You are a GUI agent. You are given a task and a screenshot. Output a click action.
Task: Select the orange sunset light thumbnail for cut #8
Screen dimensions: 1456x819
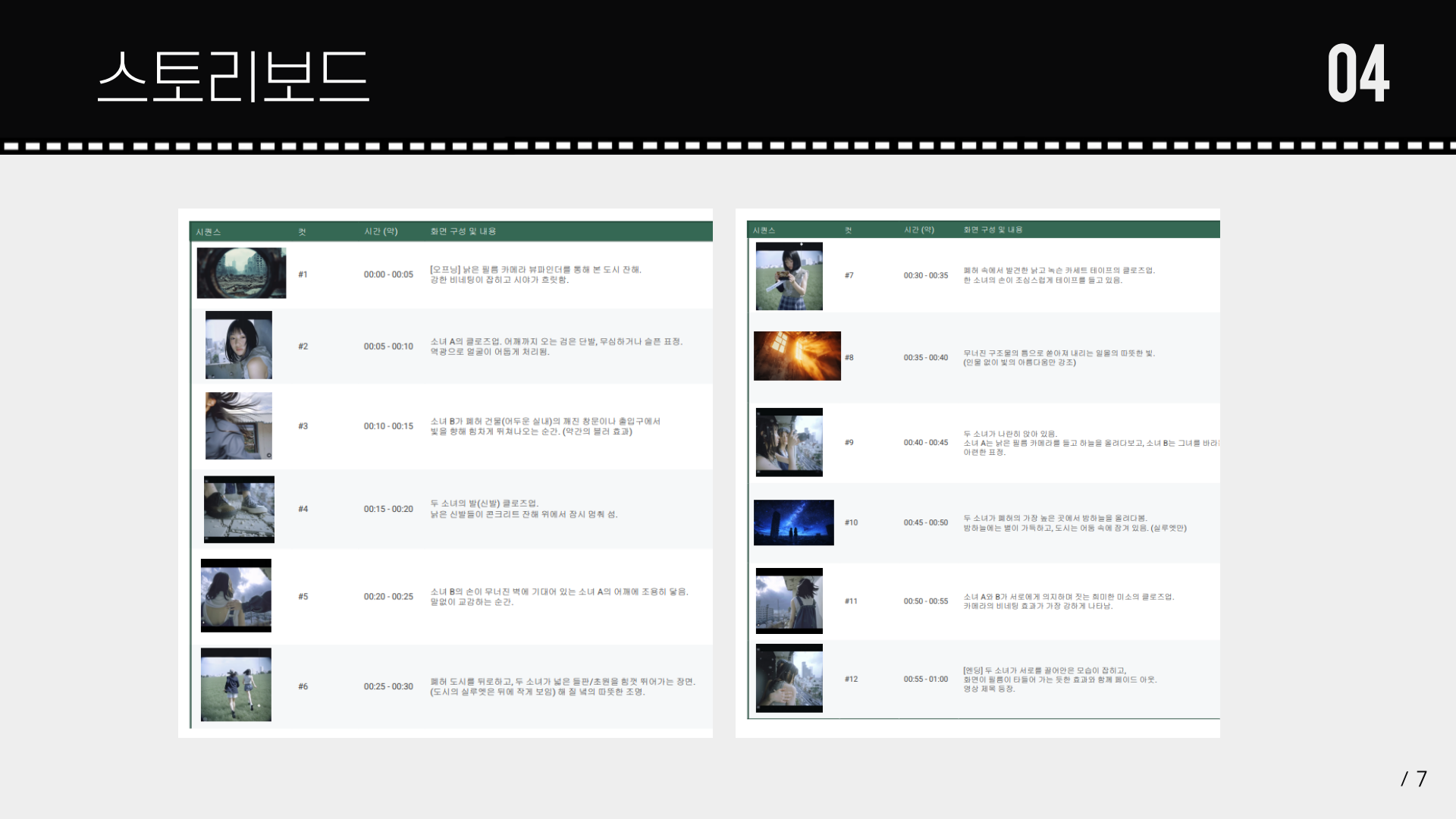[x=797, y=356]
